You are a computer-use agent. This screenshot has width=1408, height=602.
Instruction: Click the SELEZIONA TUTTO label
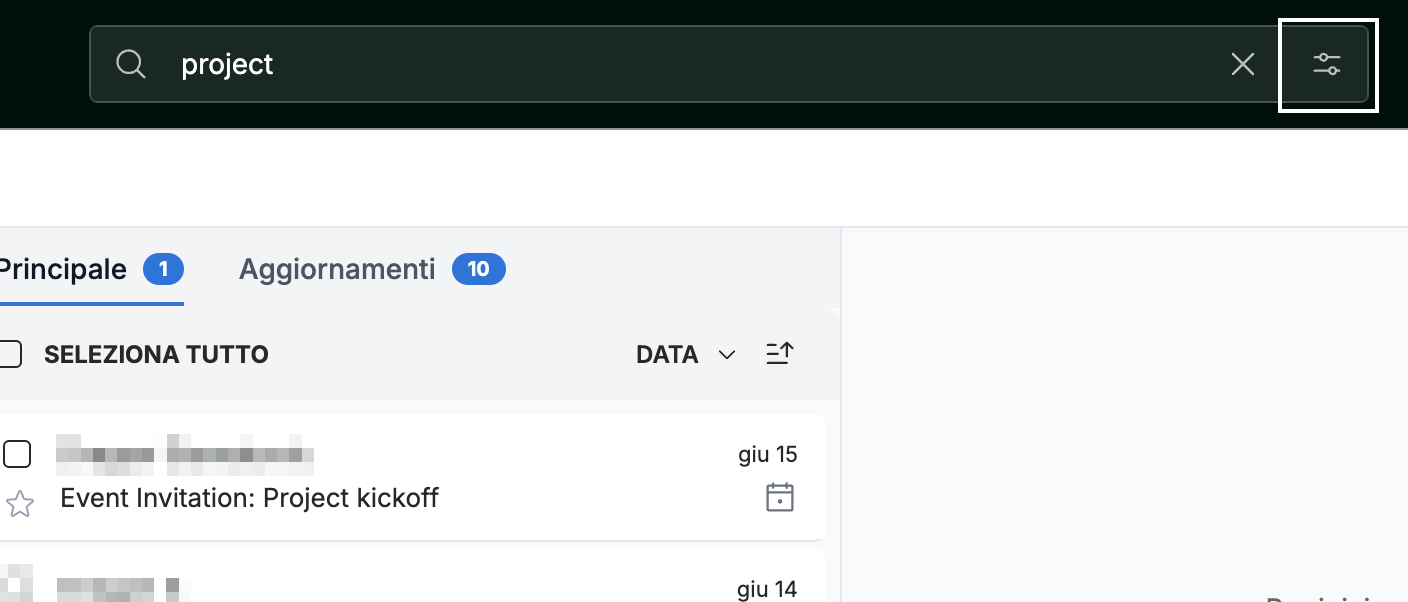pyautogui.click(x=156, y=354)
